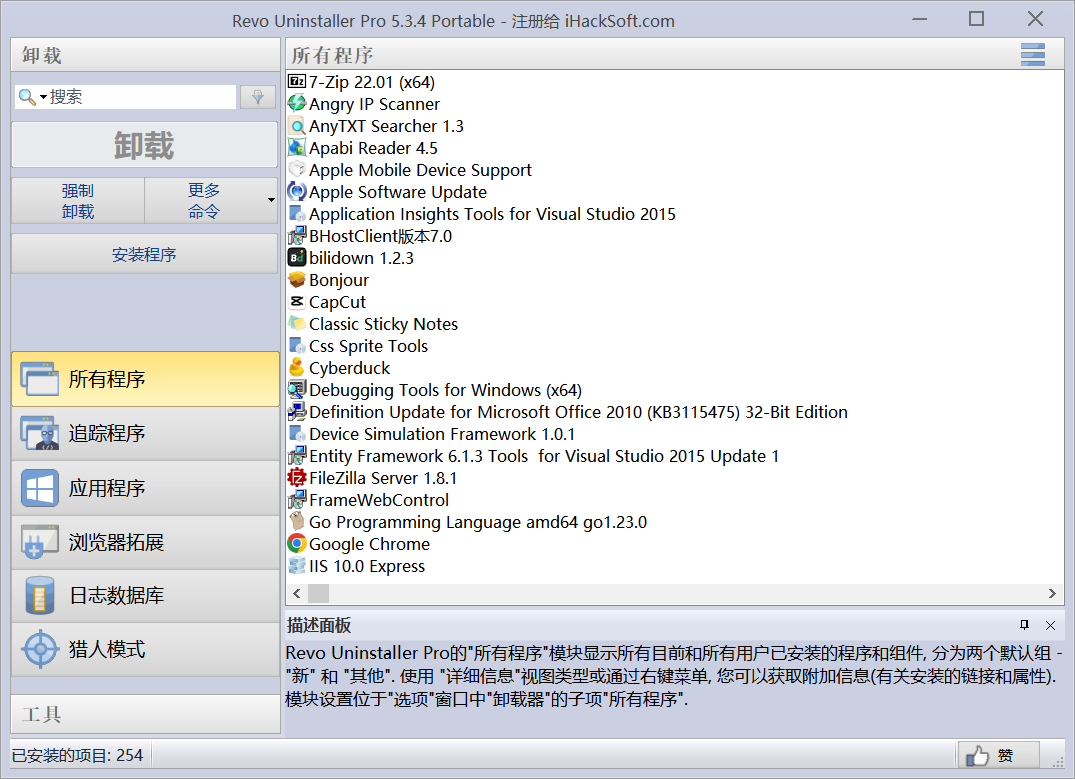The height and width of the screenshot is (779, 1075).
Task: Click the IIS 10.0 Express icon
Action: [x=296, y=566]
